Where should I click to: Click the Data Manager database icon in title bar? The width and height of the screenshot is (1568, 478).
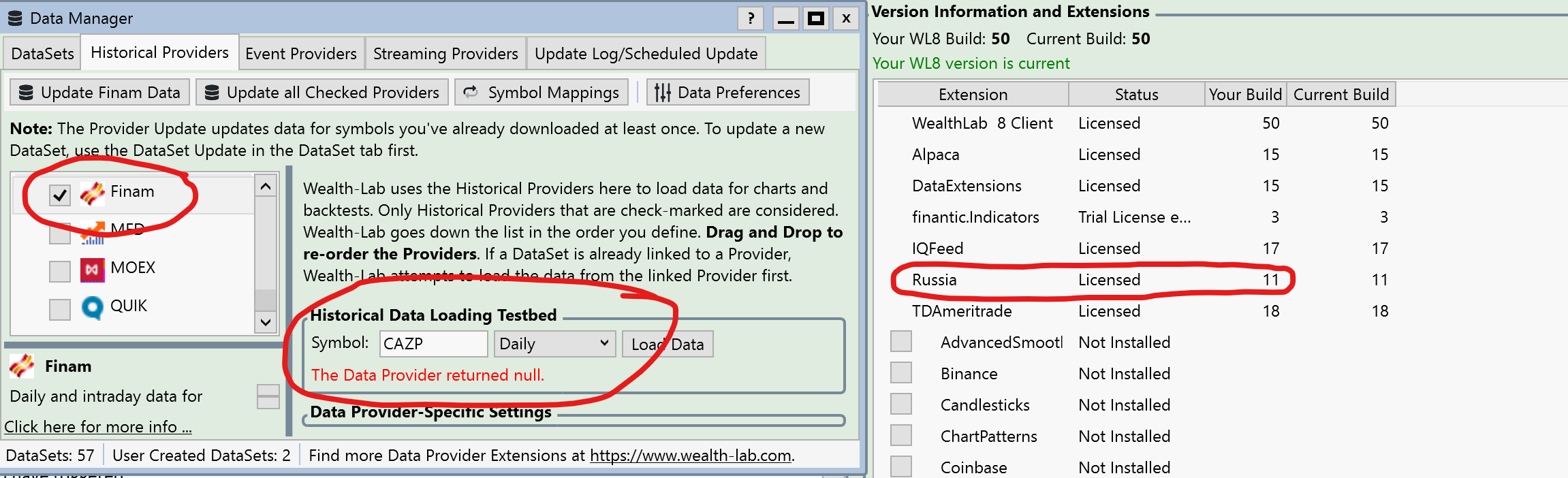click(15, 18)
